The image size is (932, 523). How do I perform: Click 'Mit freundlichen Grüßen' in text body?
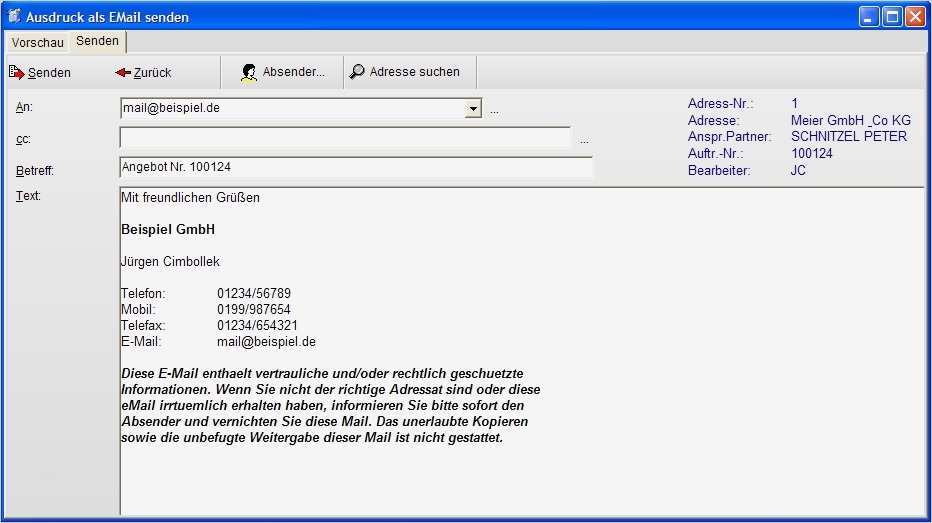click(x=190, y=197)
